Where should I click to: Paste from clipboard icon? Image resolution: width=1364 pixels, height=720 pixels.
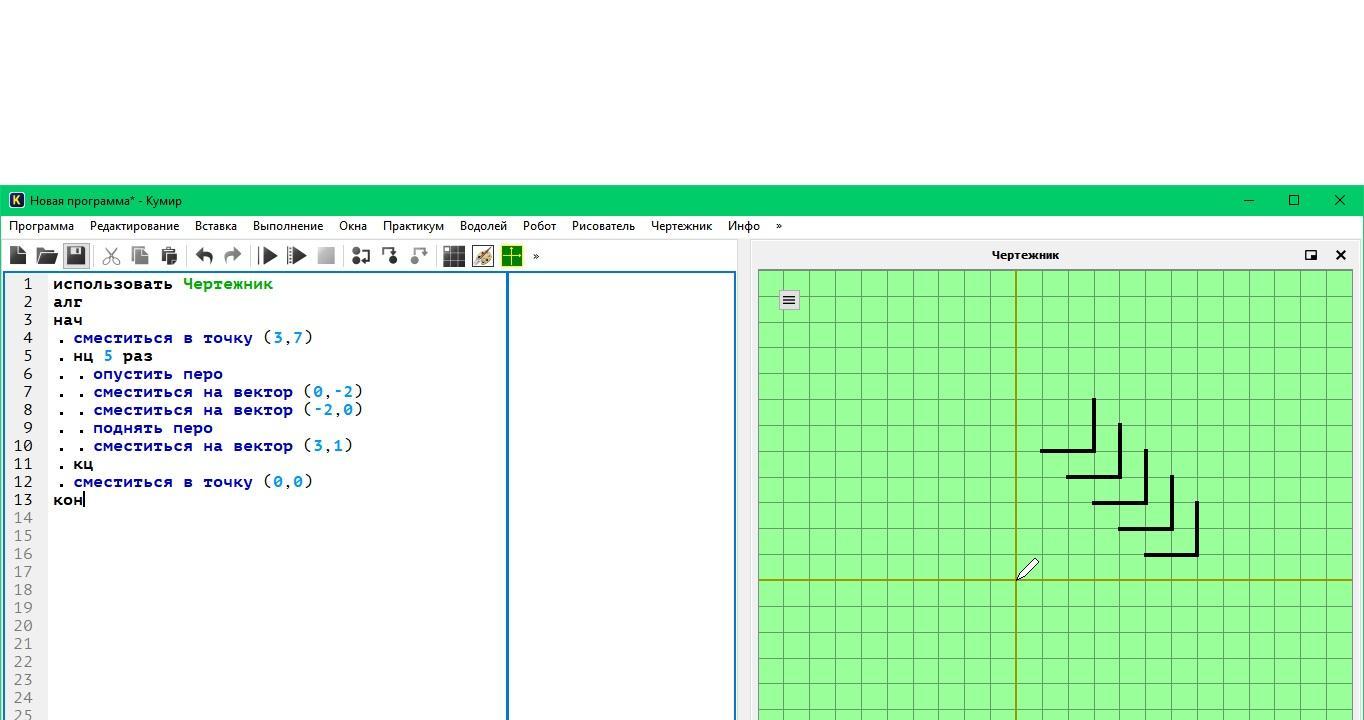(x=169, y=256)
